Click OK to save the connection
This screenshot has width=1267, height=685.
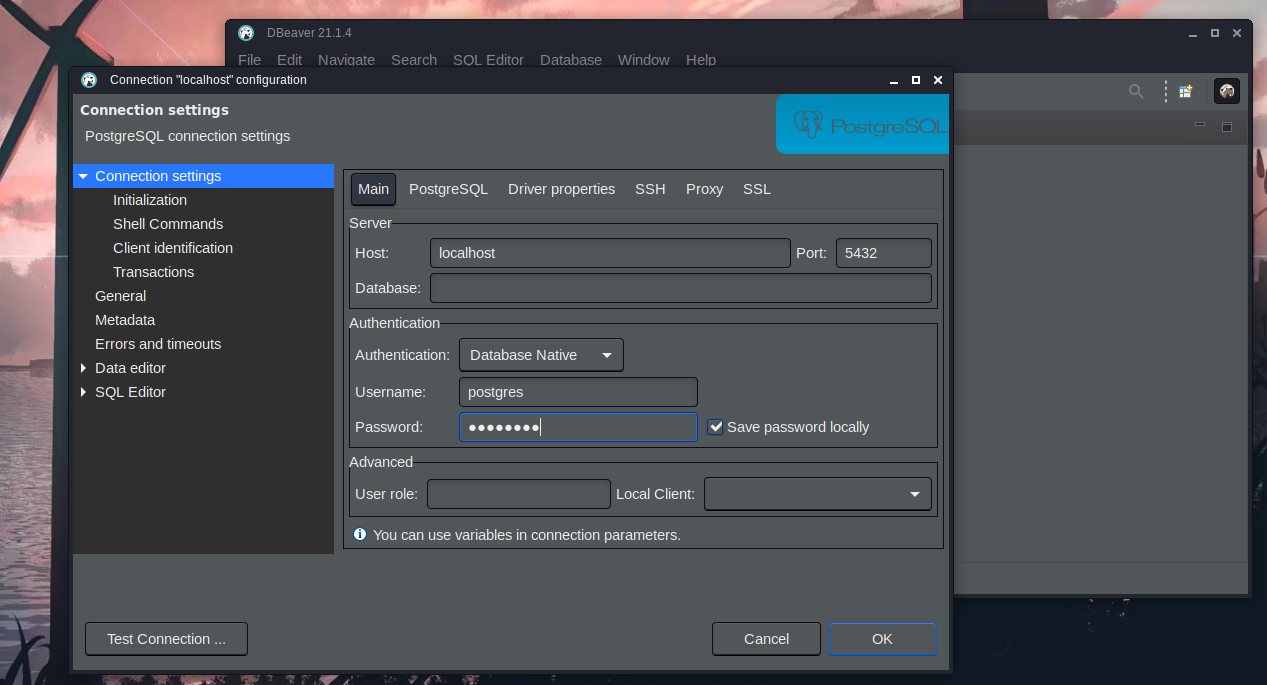coord(881,638)
